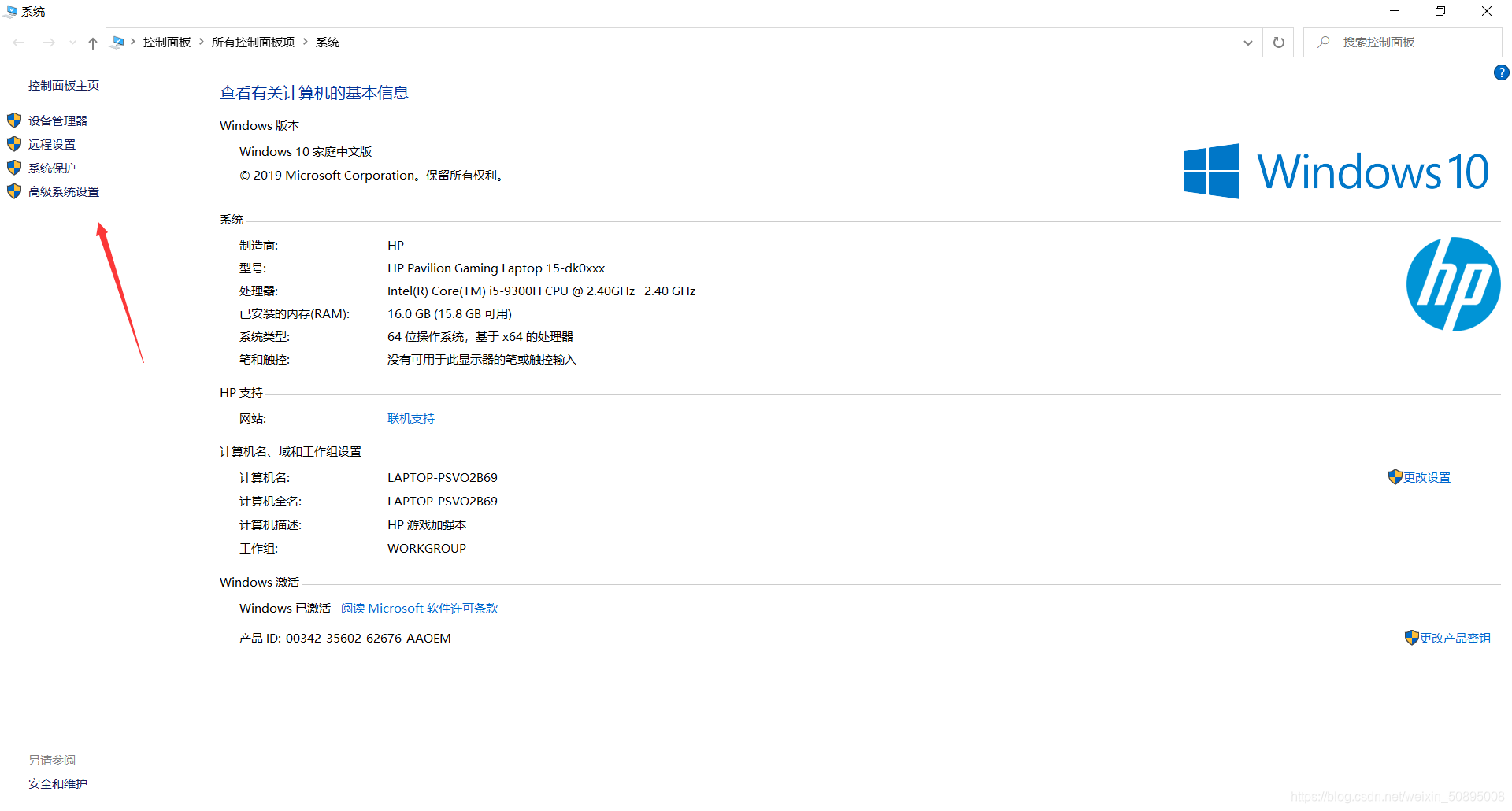
Task: Click Advanced System Settings shield icon
Action: tap(14, 191)
